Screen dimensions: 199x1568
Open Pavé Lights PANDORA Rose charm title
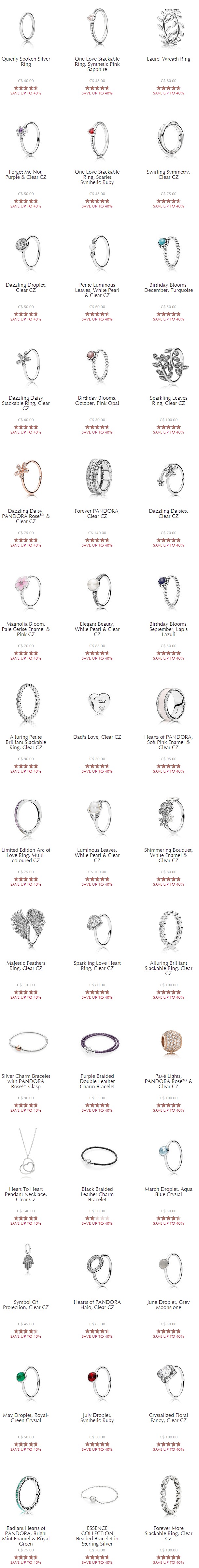tap(168, 1081)
